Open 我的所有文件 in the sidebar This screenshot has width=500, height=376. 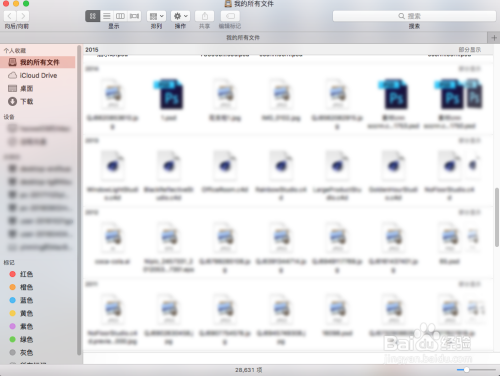(x=38, y=62)
